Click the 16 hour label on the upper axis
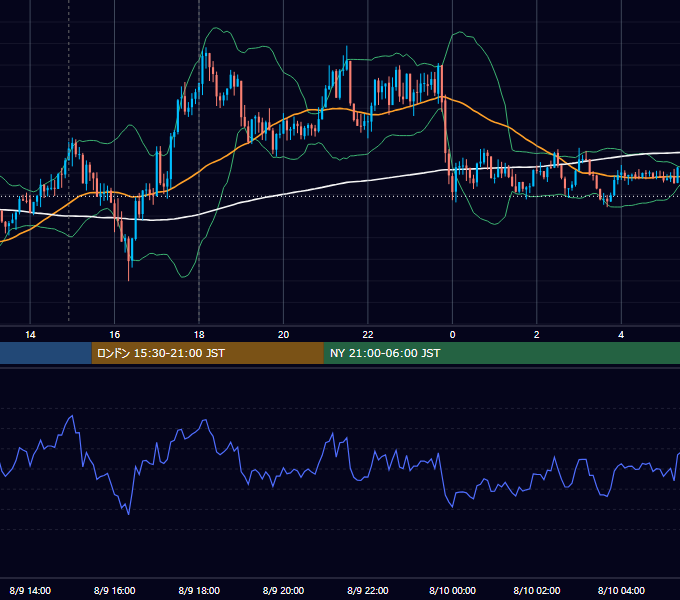 (x=114, y=335)
